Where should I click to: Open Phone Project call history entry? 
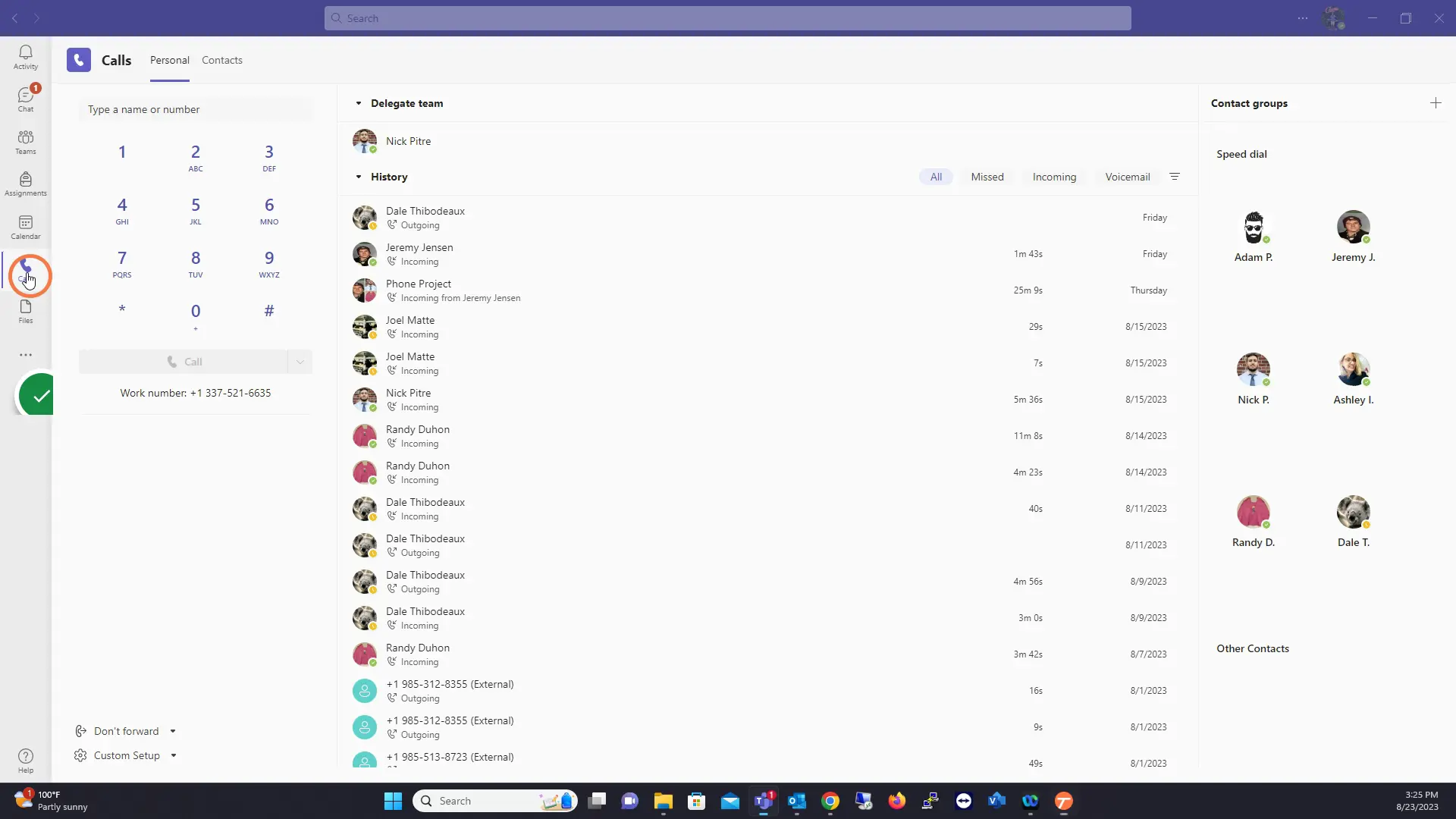pos(767,290)
